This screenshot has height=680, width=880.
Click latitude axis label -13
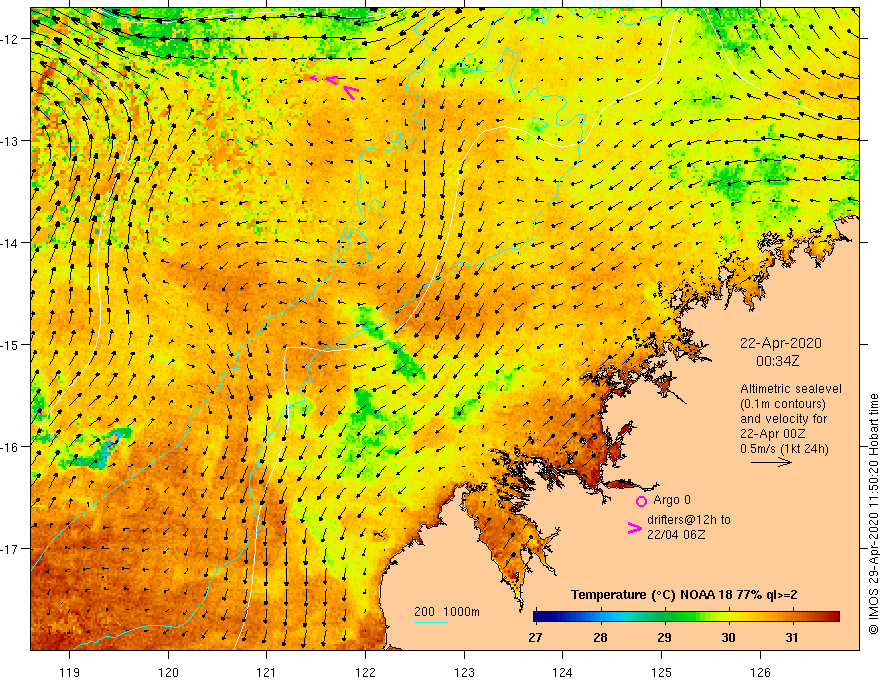(10, 141)
